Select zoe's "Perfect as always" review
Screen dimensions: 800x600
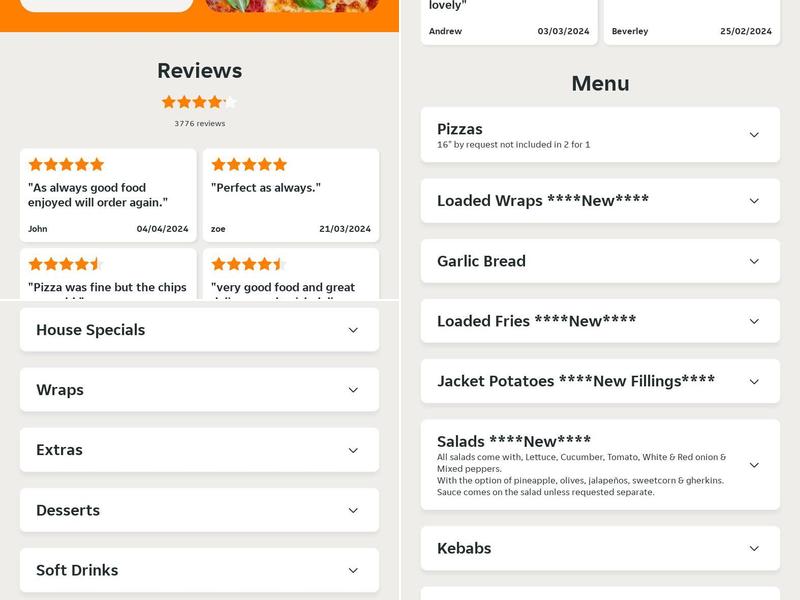tap(291, 196)
